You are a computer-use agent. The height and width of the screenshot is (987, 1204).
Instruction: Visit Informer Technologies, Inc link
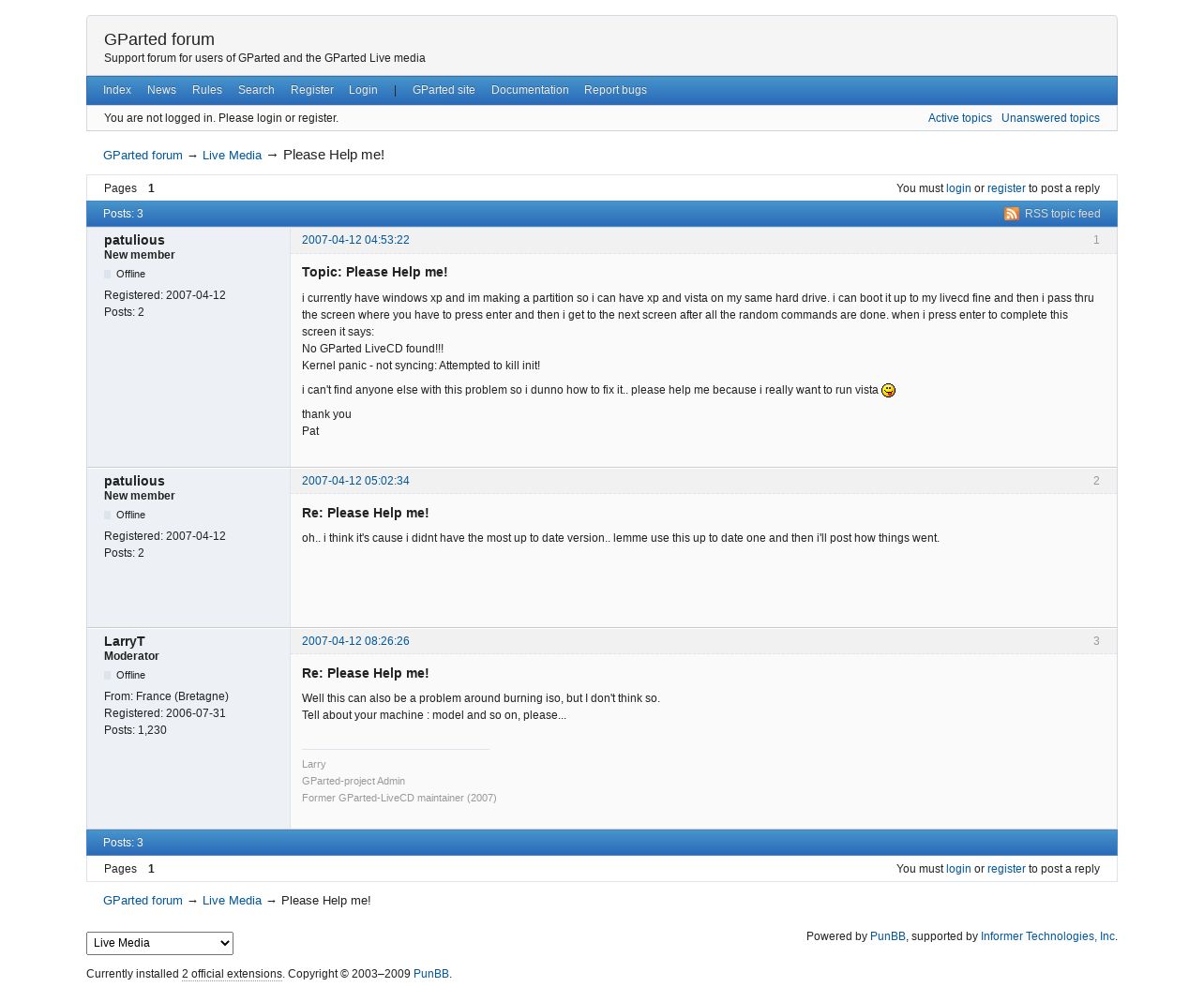[x=1047, y=936]
